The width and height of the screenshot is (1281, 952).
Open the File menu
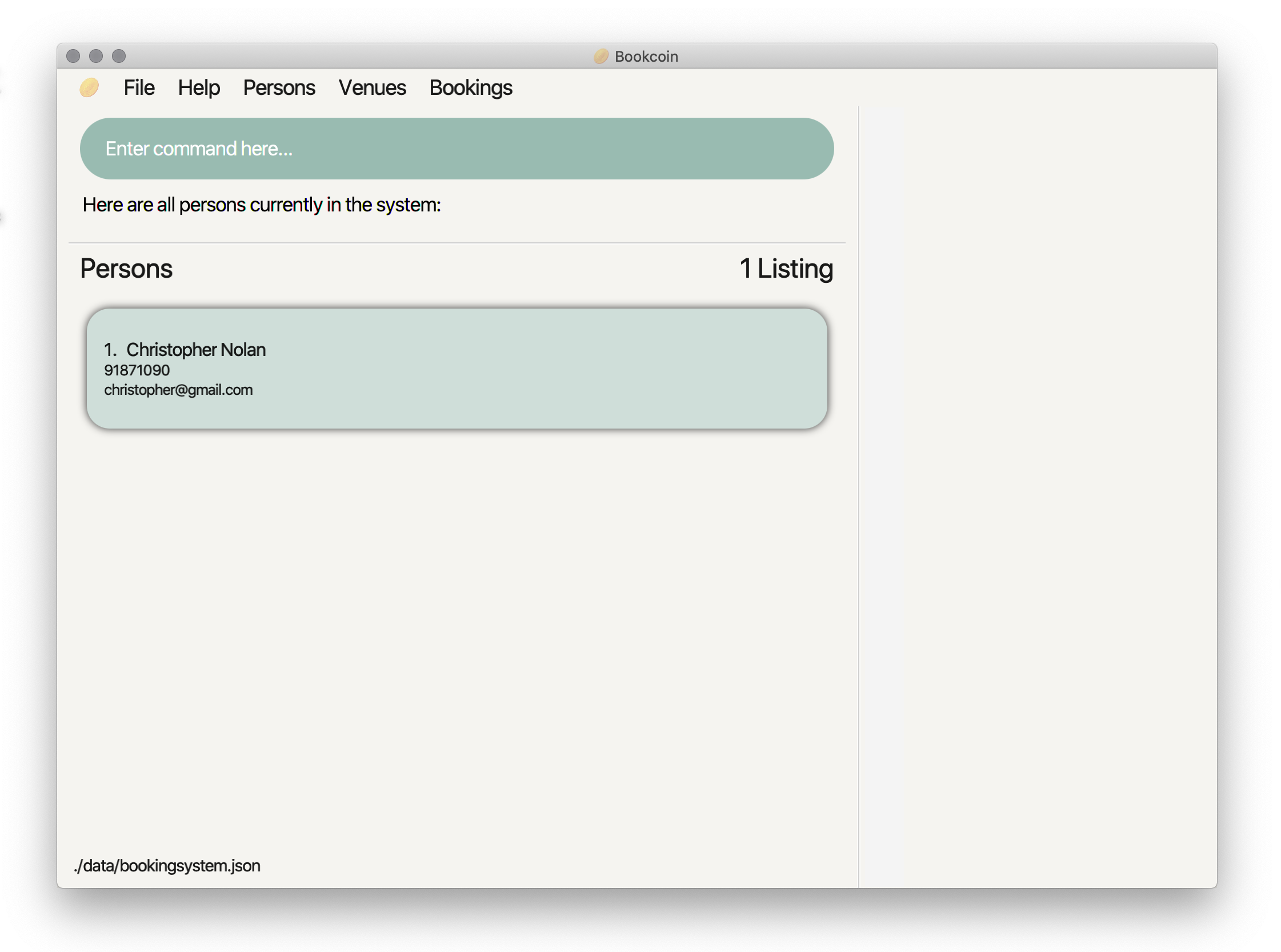click(x=139, y=87)
